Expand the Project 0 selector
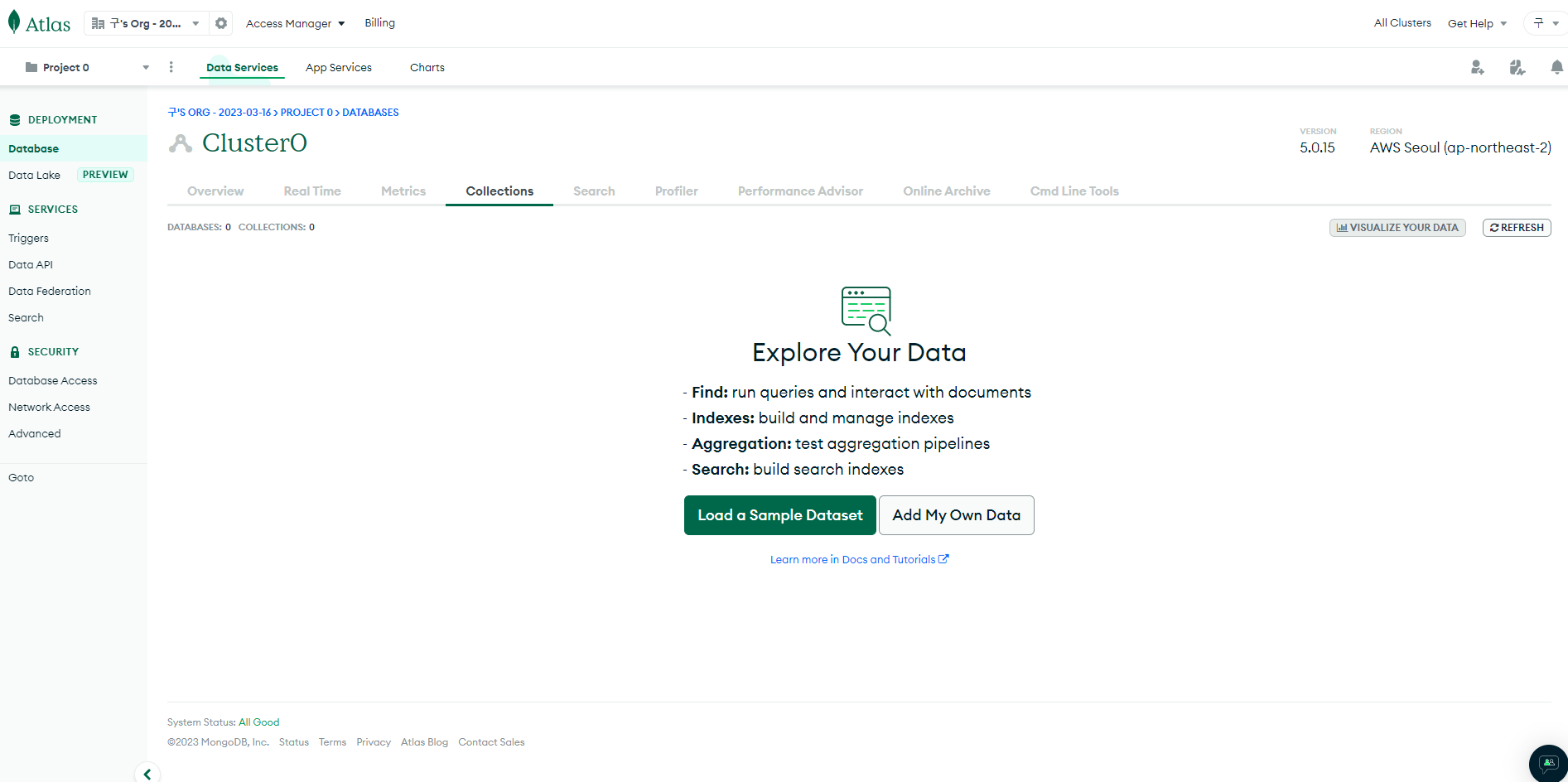Screen dimensions: 1568x782 tap(87, 67)
